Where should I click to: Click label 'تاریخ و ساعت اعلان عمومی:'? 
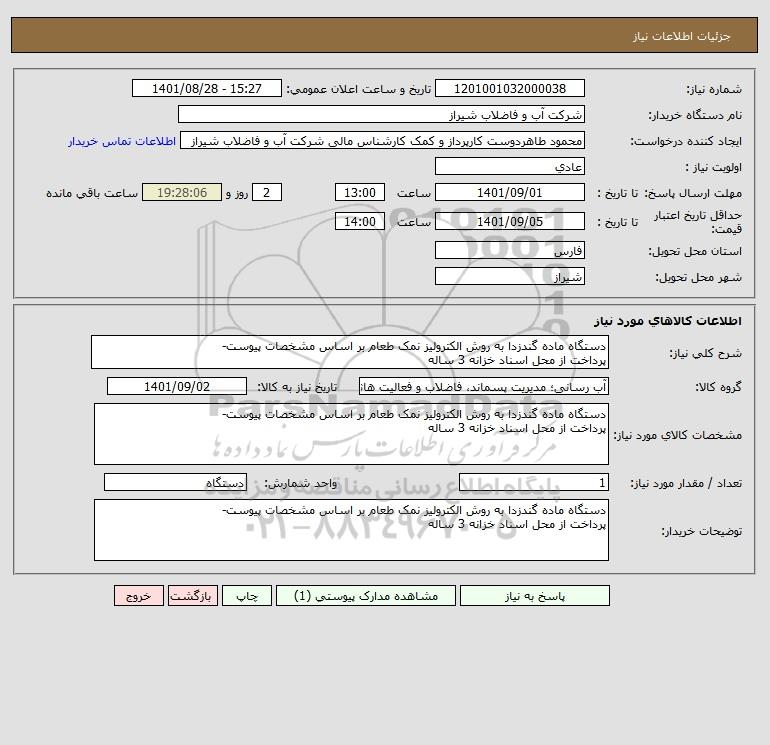click(359, 89)
